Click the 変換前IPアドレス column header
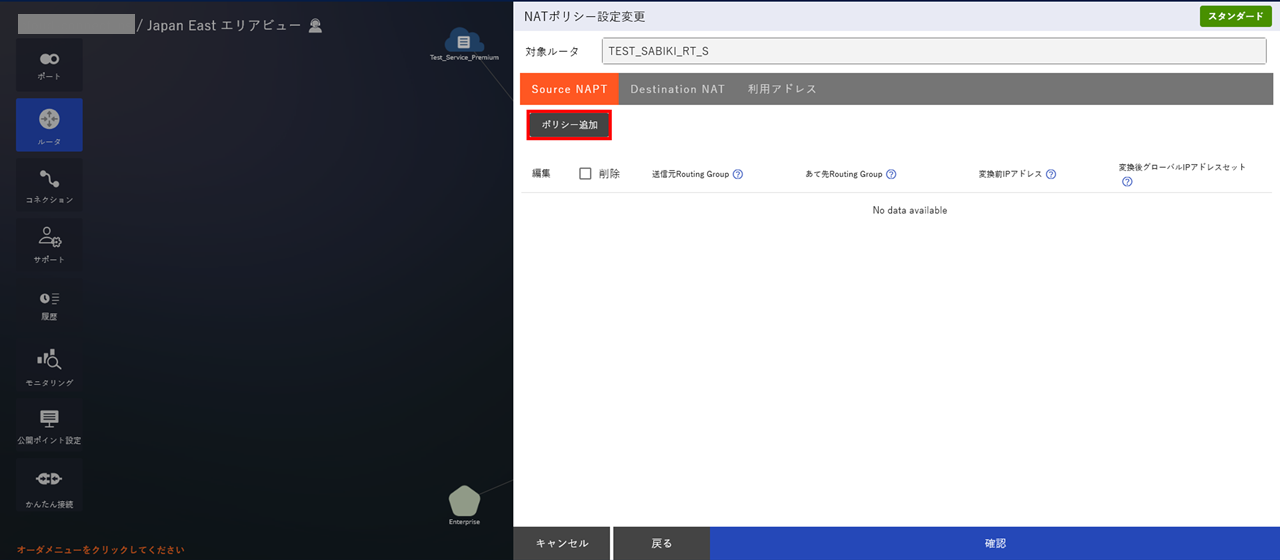Viewport: 1280px width, 560px height. [1010, 174]
